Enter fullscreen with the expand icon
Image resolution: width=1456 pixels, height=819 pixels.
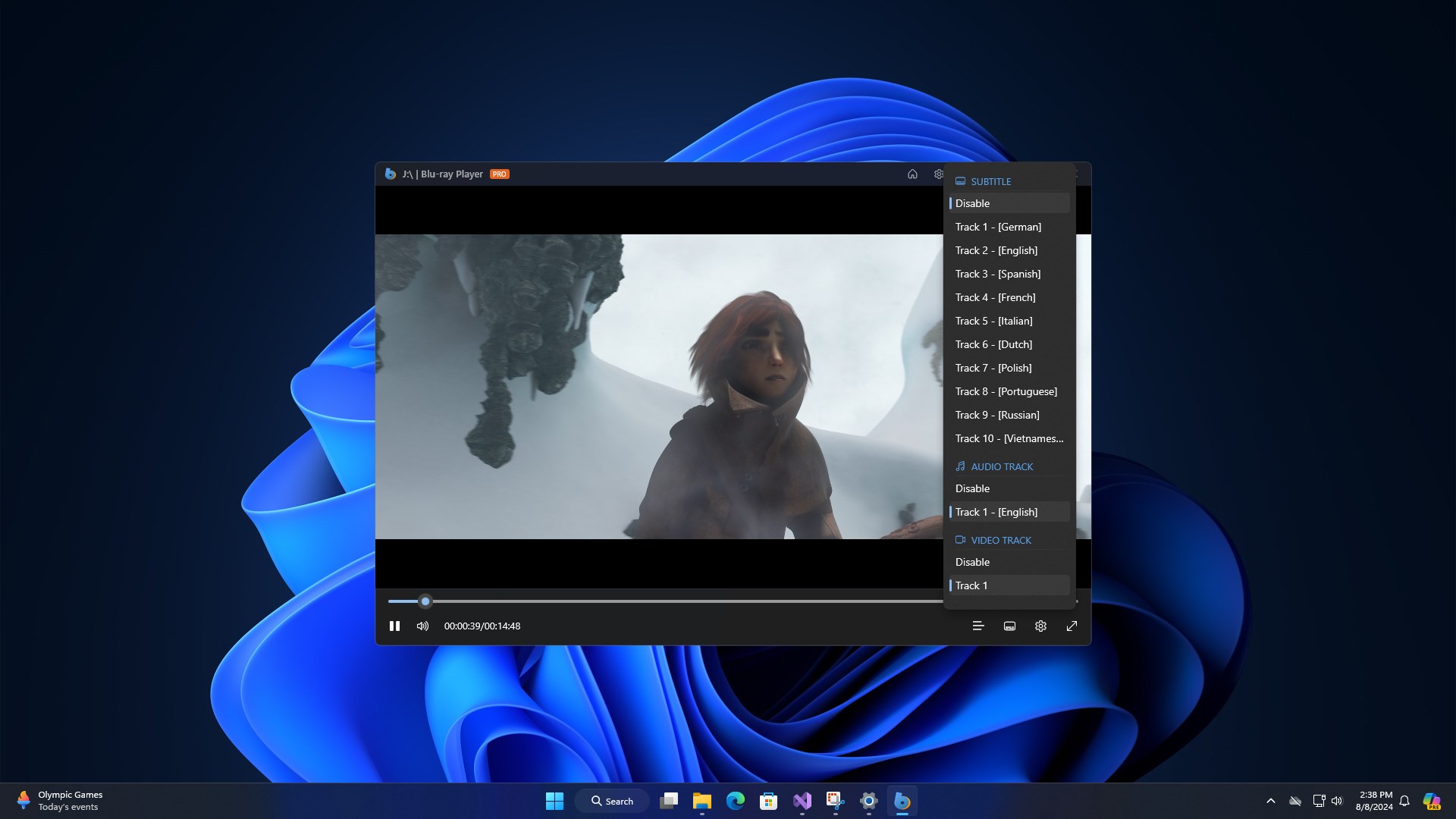click(x=1072, y=626)
